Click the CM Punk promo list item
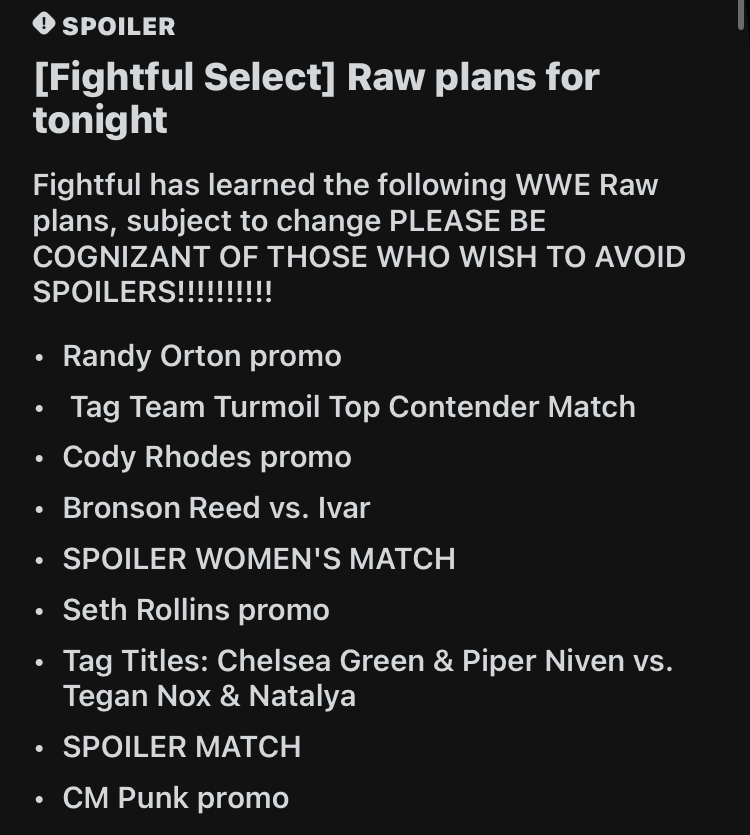This screenshot has height=835, width=750. [x=176, y=798]
